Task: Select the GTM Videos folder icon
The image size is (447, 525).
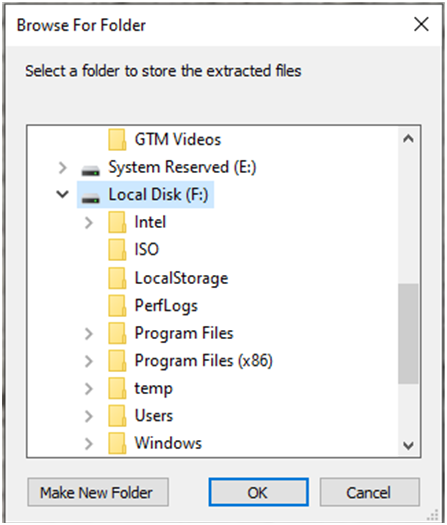Action: [x=117, y=140]
